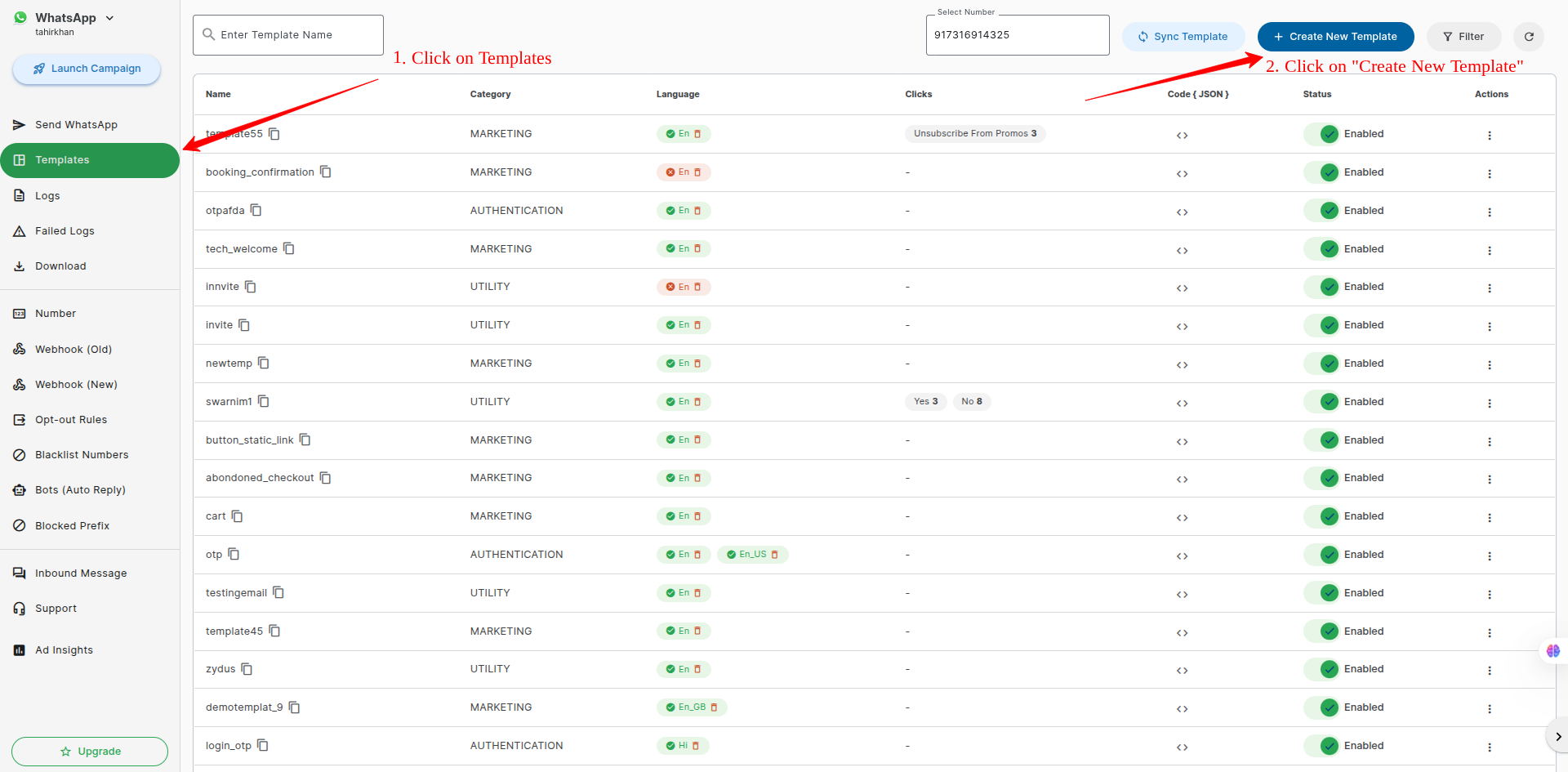
Task: Click the refresh icon button
Action: [1529, 37]
